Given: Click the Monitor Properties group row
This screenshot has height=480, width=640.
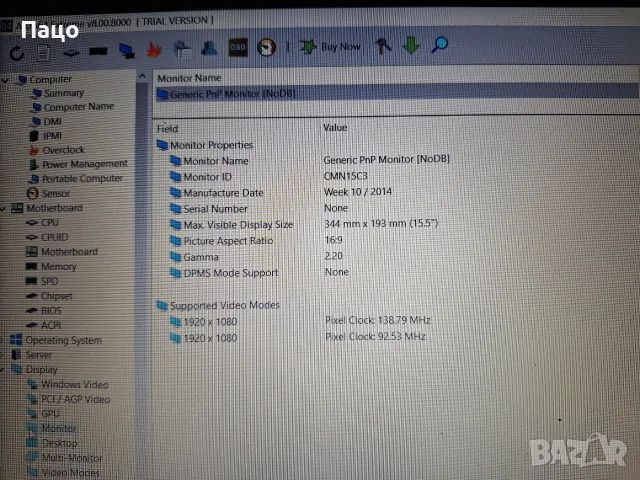Looking at the screenshot, I should [x=205, y=145].
